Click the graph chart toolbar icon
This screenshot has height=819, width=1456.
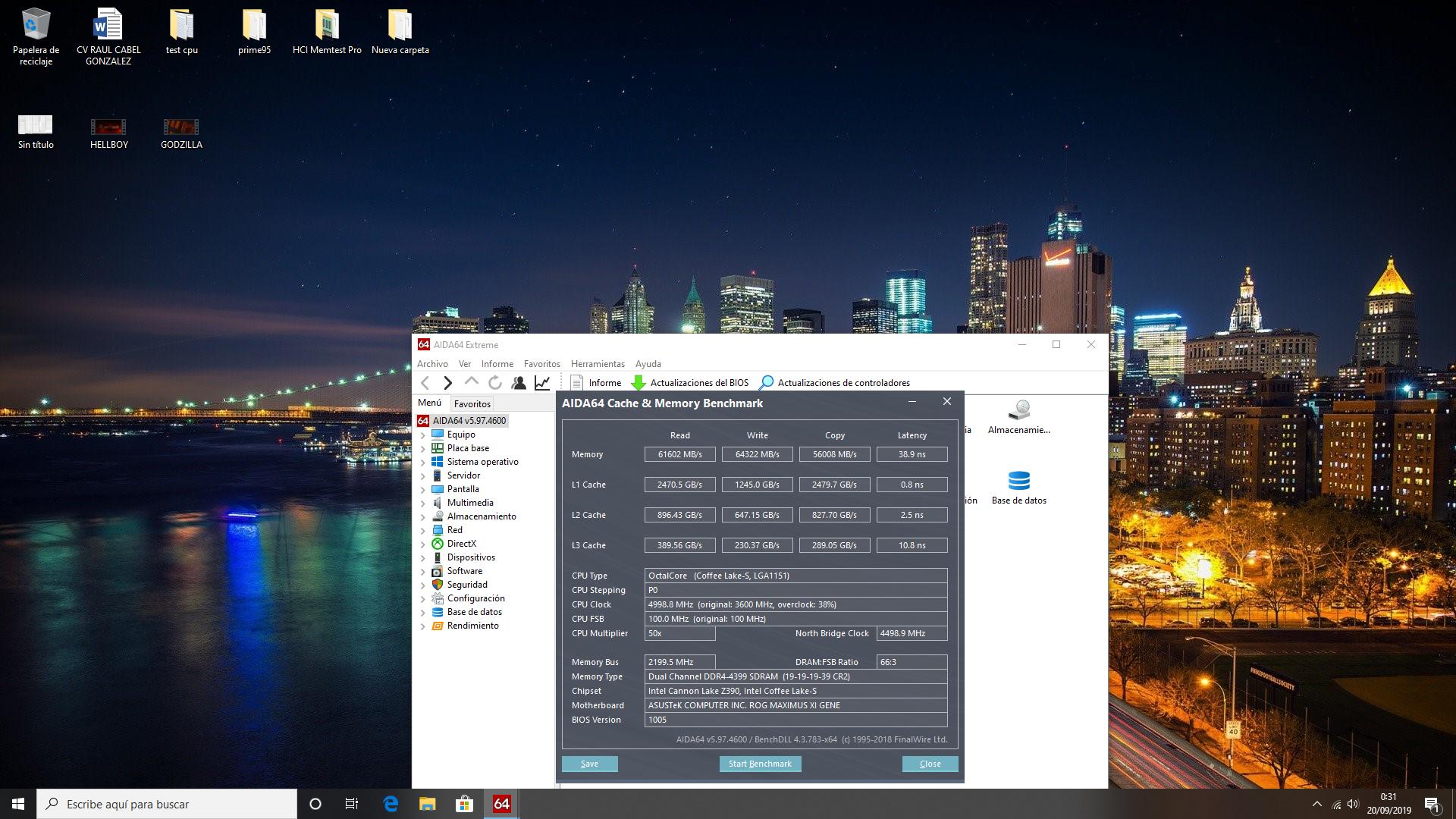click(x=542, y=383)
